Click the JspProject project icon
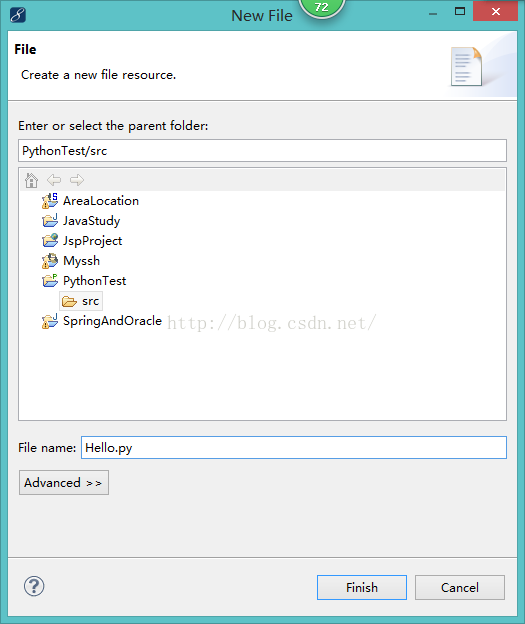Viewport: 525px width, 624px height. 50,241
